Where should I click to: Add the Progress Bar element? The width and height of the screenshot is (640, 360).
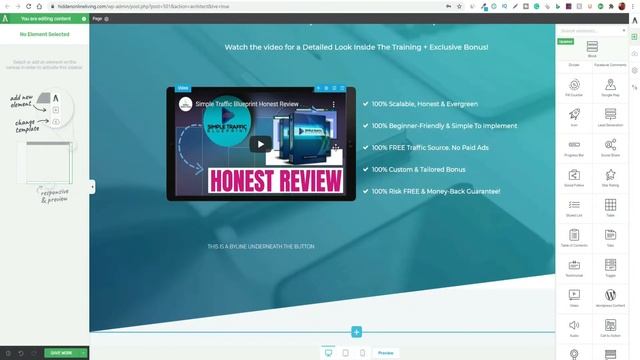574,148
